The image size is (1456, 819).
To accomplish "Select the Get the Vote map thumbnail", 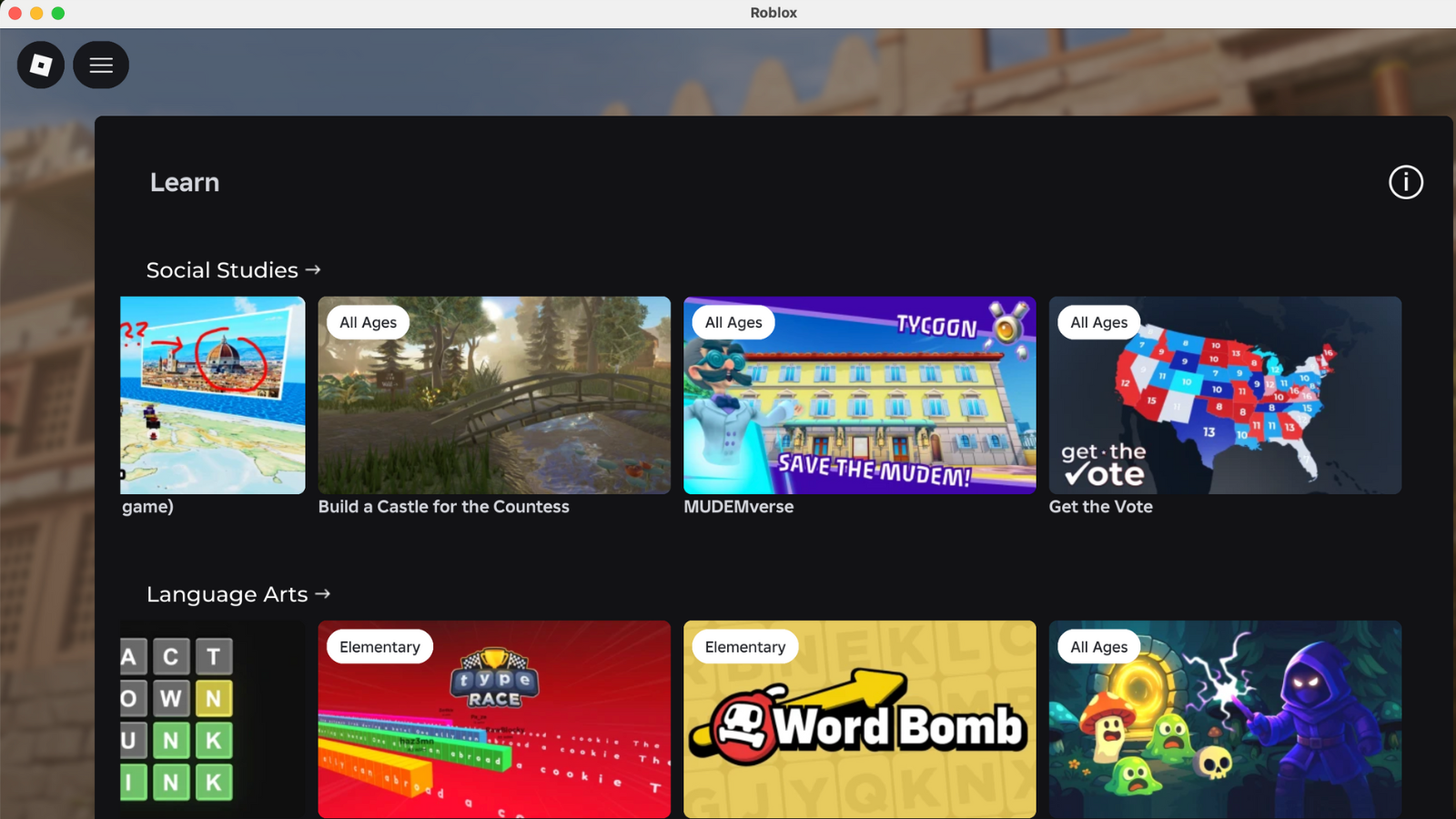I will point(1225,395).
